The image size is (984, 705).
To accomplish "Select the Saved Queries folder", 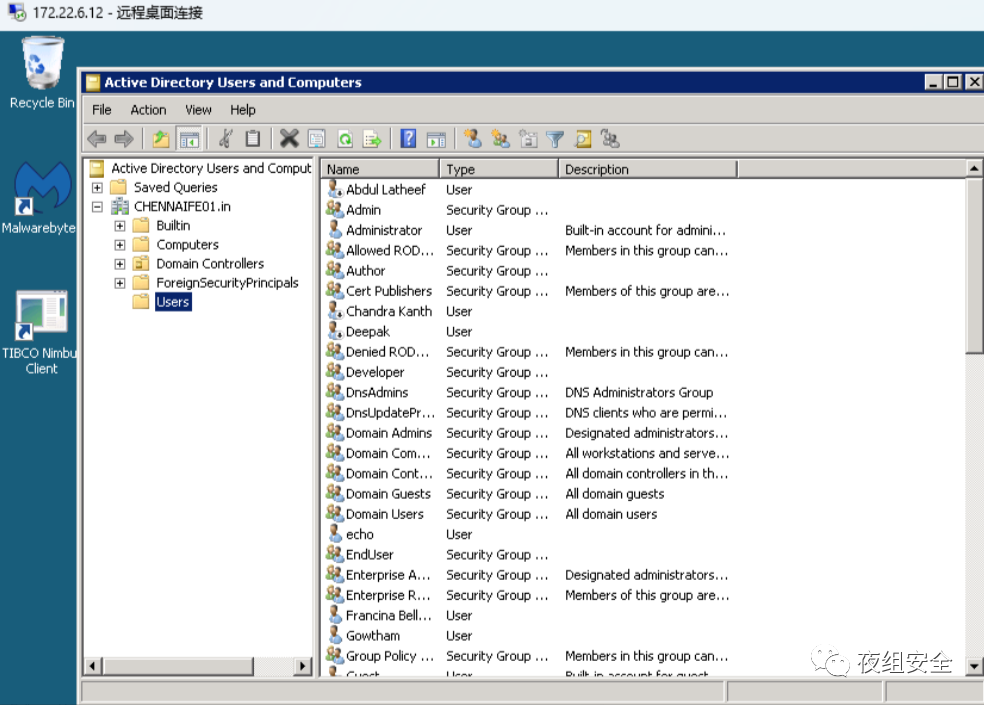I will pos(176,188).
